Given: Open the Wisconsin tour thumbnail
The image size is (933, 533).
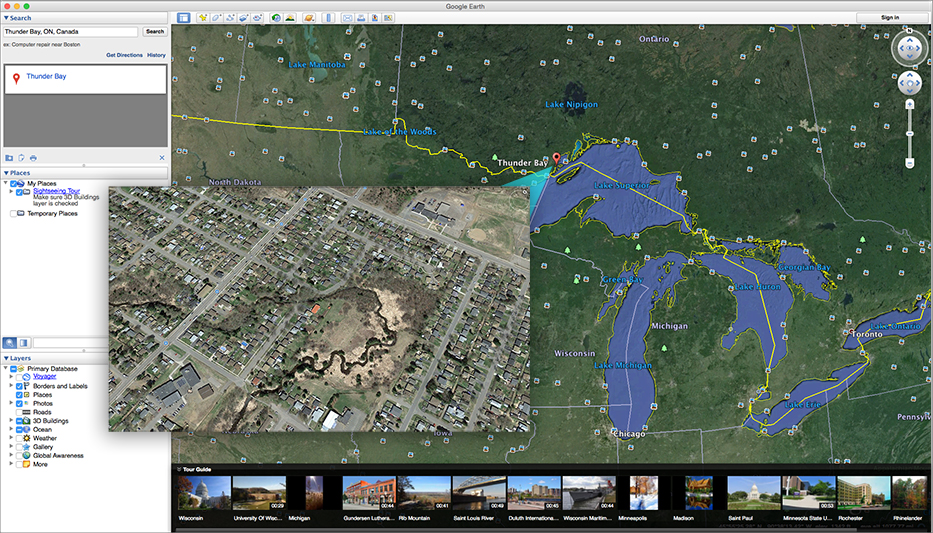Looking at the screenshot, I should [204, 493].
